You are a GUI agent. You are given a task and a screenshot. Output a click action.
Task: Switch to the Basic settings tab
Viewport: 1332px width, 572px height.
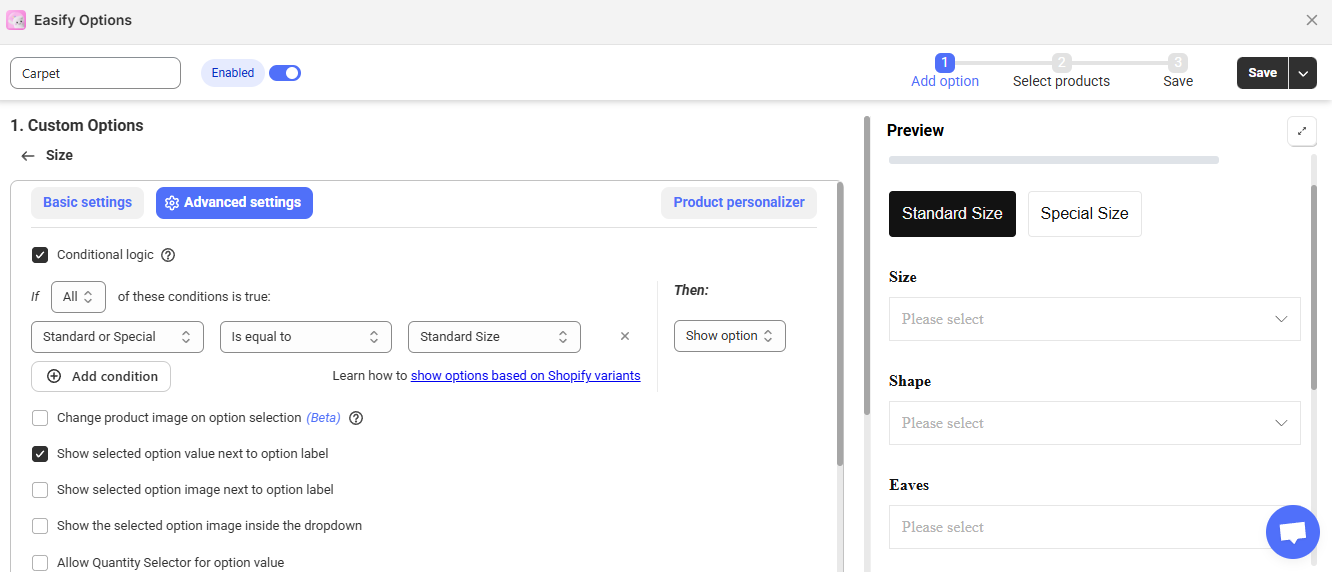point(87,203)
